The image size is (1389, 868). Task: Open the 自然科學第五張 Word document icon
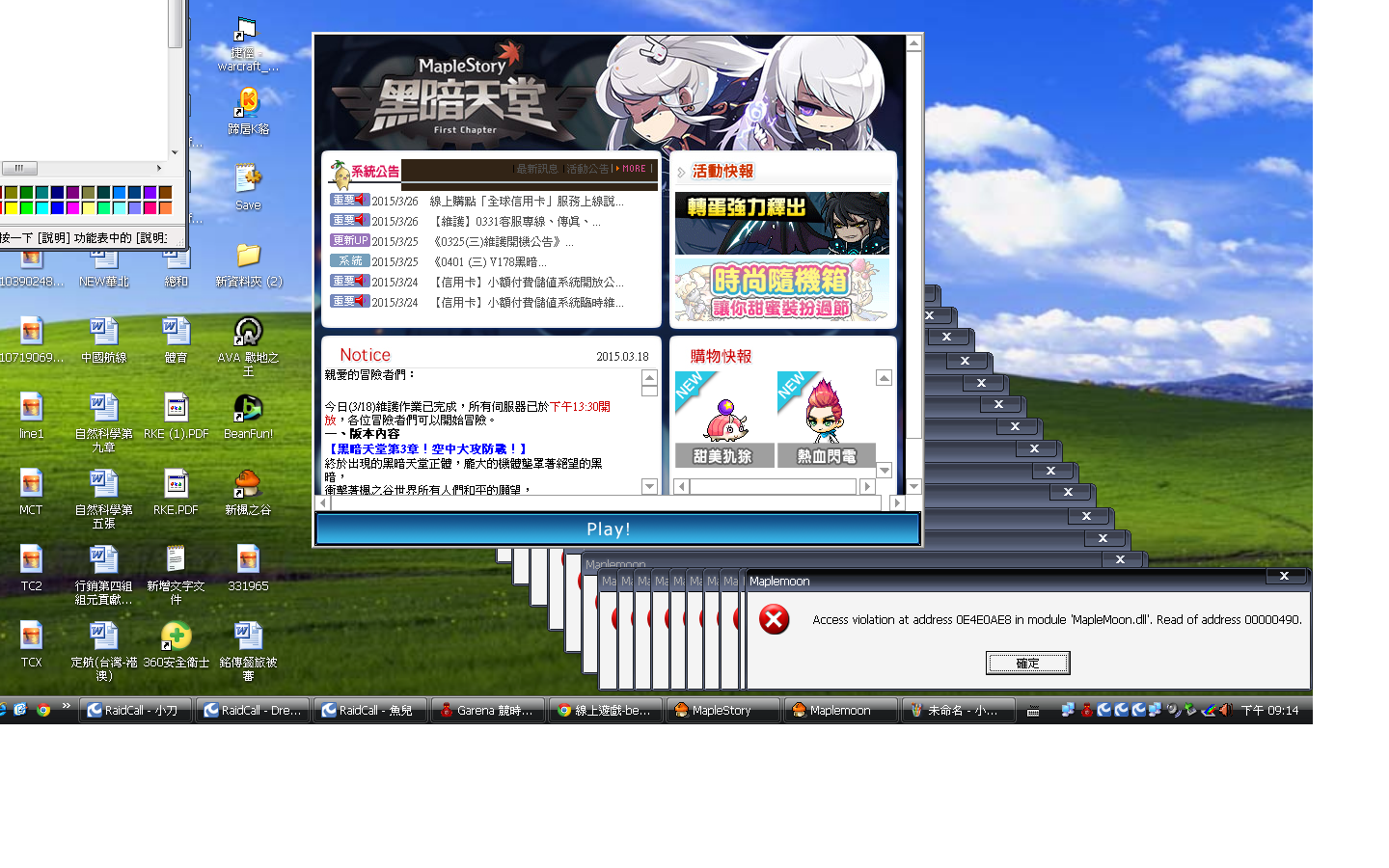point(103,499)
